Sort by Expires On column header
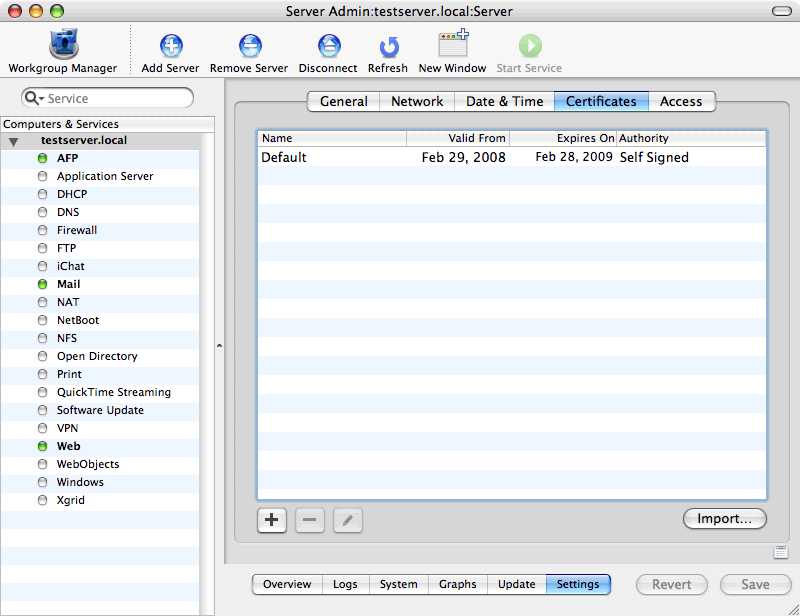Image resolution: width=800 pixels, height=616 pixels. pyautogui.click(x=563, y=138)
